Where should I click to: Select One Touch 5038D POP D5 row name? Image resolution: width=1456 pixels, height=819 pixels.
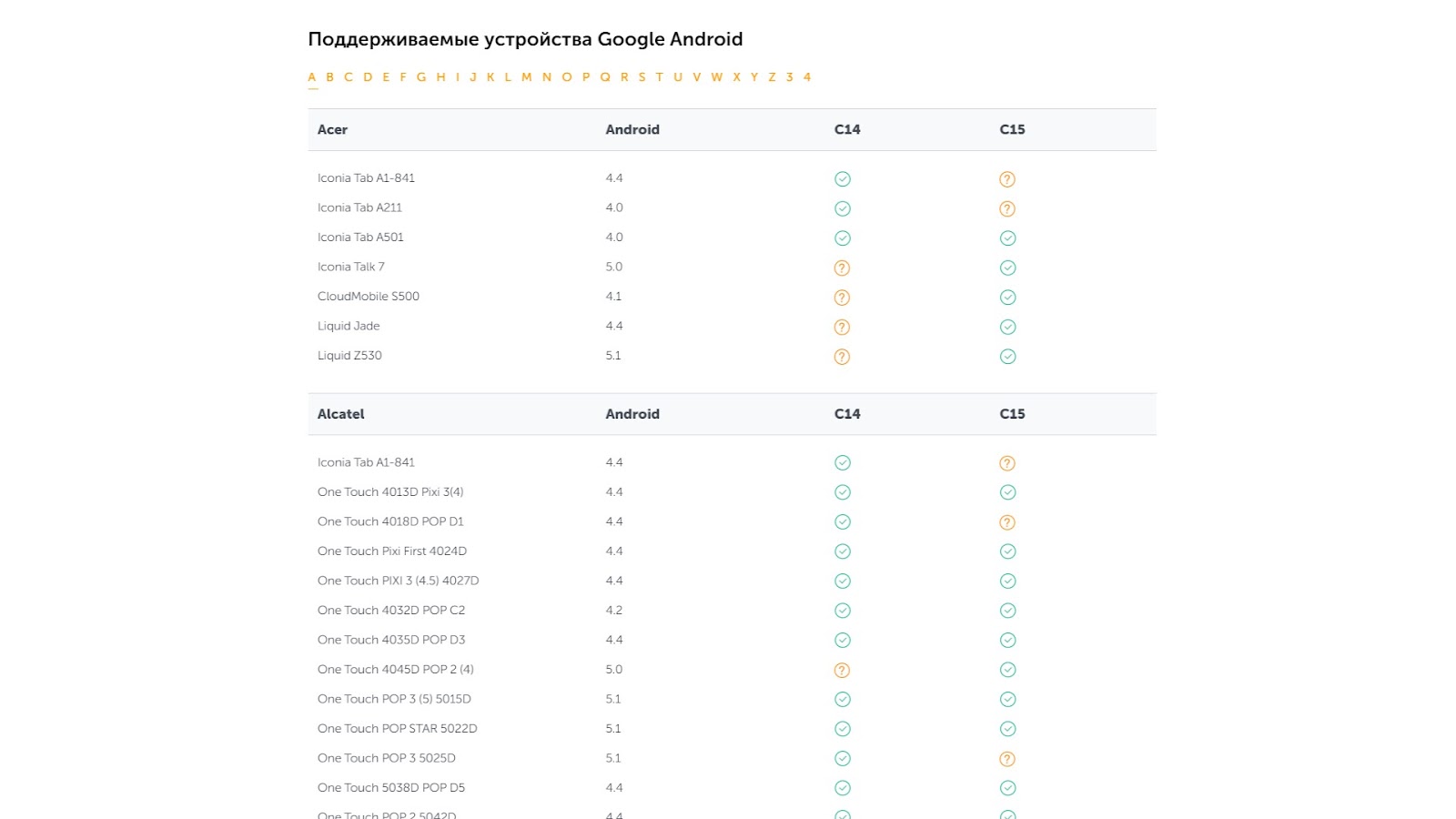coord(391,788)
